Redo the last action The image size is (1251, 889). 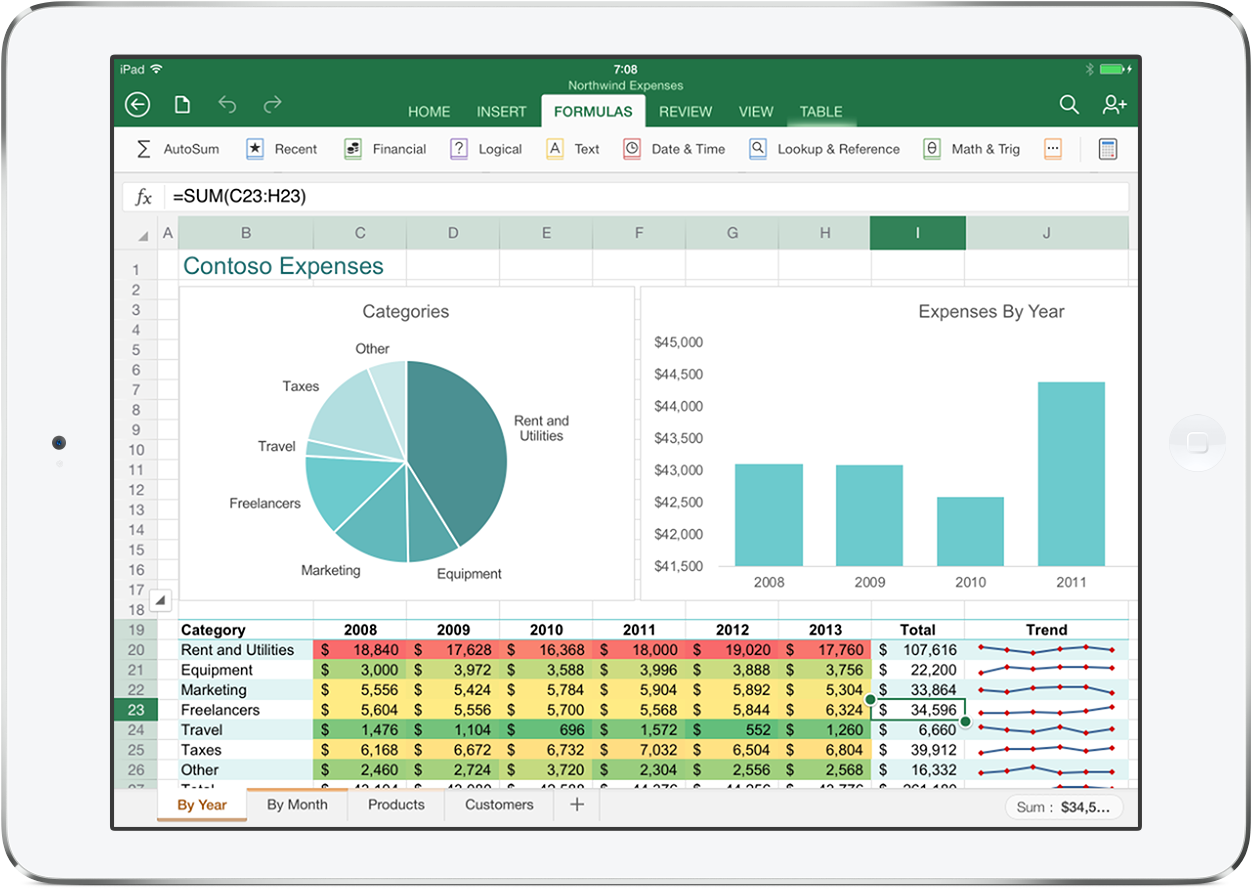(271, 104)
